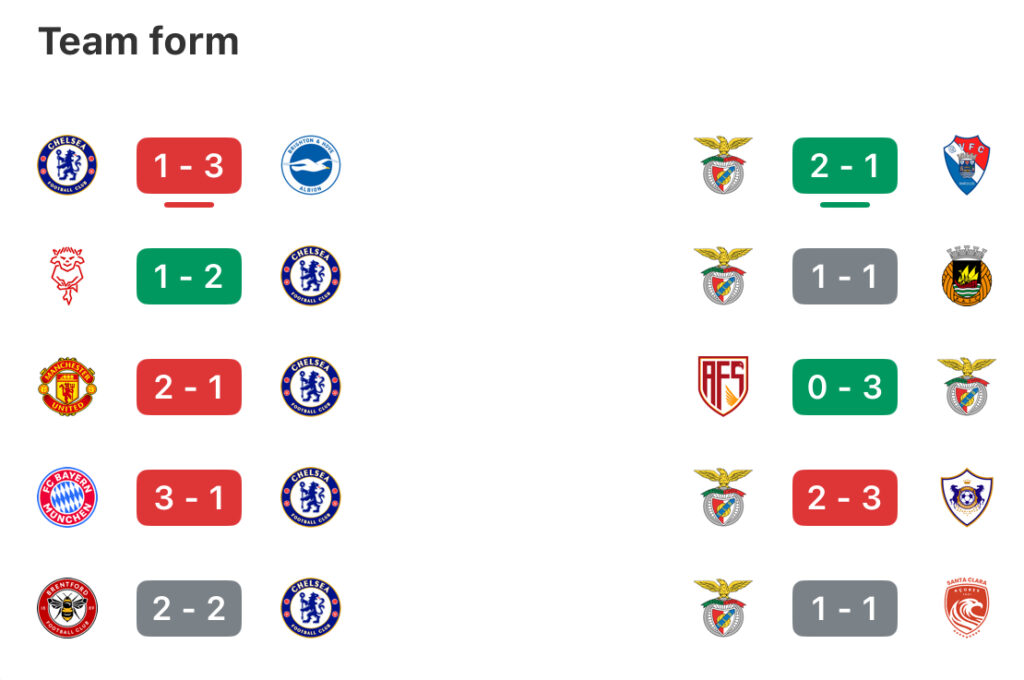Click the green 1 - 2 score badge
1024x680 pixels.
click(189, 276)
